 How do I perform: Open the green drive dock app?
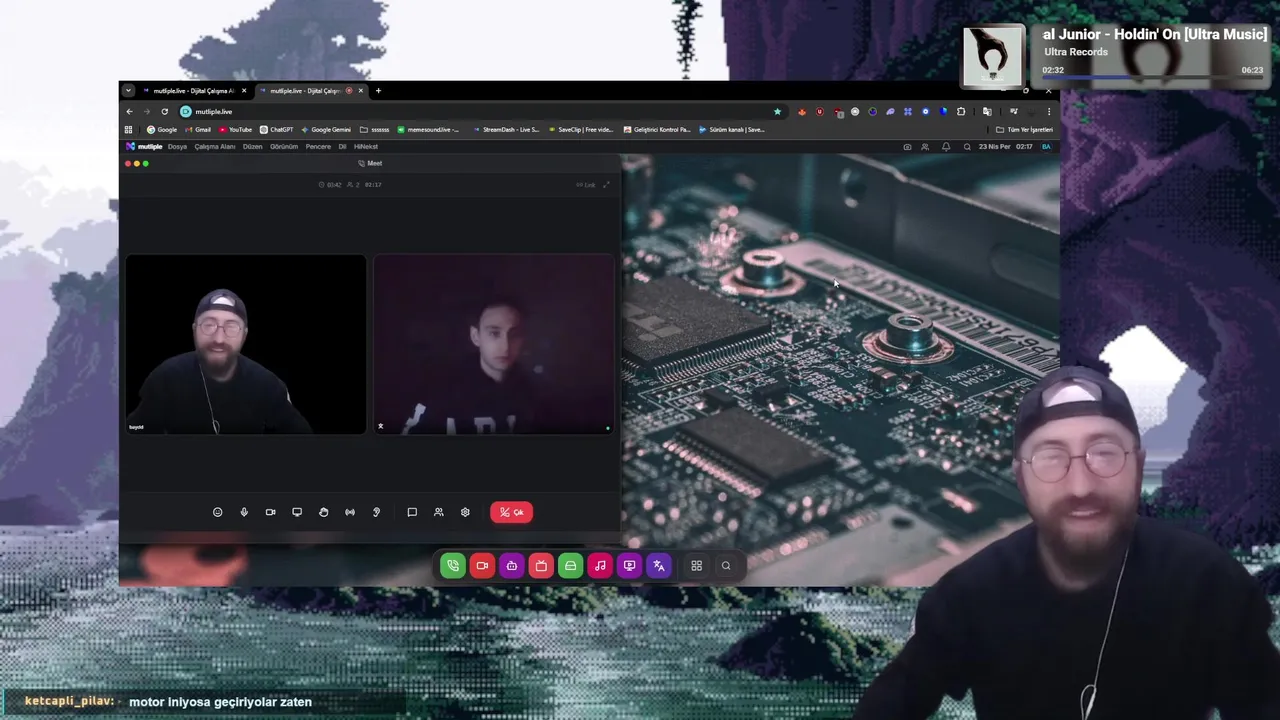click(570, 566)
